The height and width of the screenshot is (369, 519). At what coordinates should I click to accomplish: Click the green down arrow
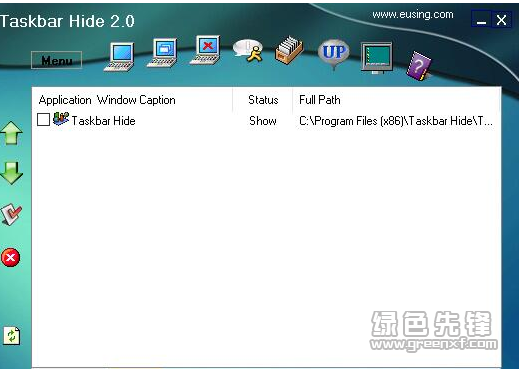click(12, 173)
